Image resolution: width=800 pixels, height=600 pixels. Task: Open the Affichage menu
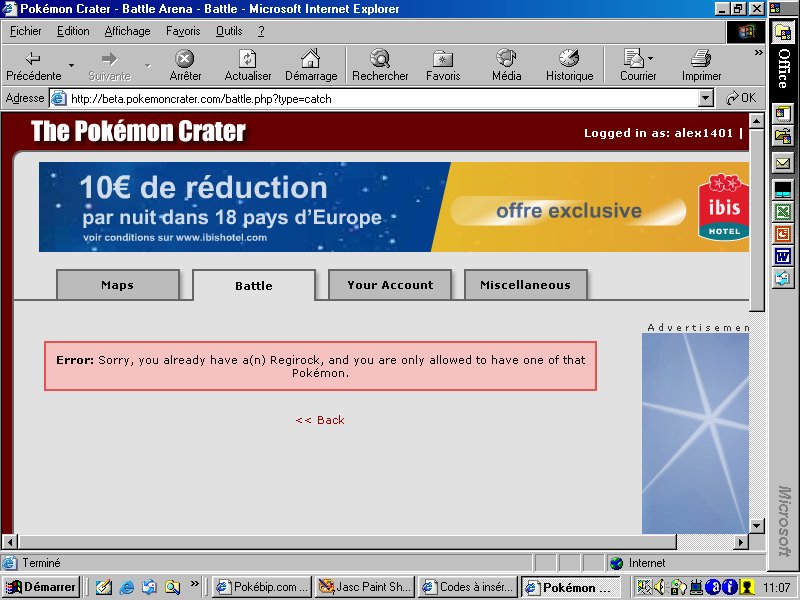(x=127, y=31)
